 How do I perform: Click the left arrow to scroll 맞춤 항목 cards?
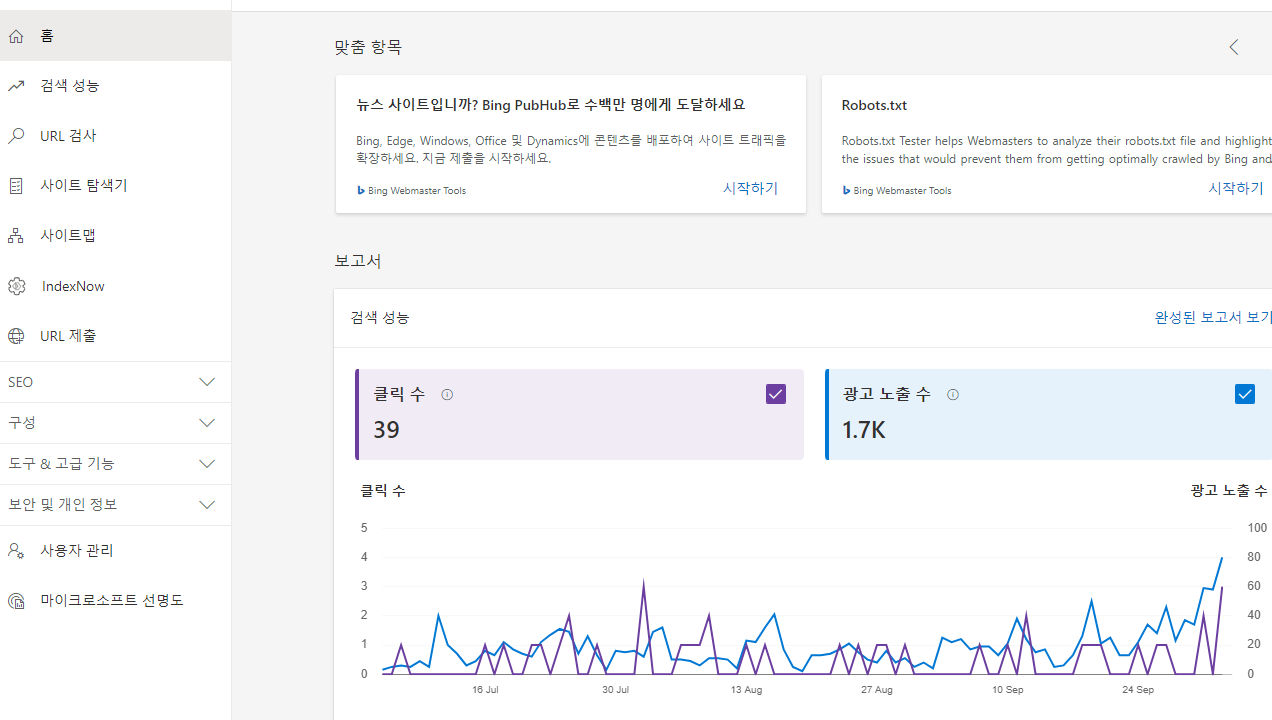click(x=1233, y=46)
